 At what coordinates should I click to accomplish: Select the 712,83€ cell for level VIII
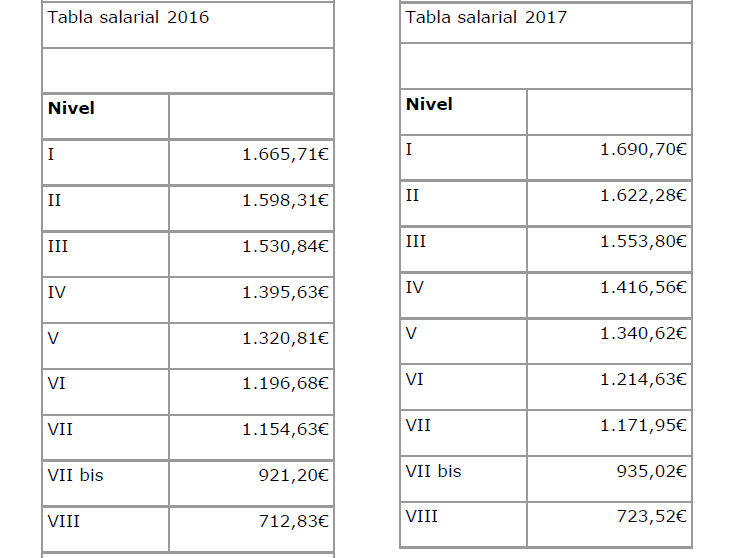[x=293, y=522]
